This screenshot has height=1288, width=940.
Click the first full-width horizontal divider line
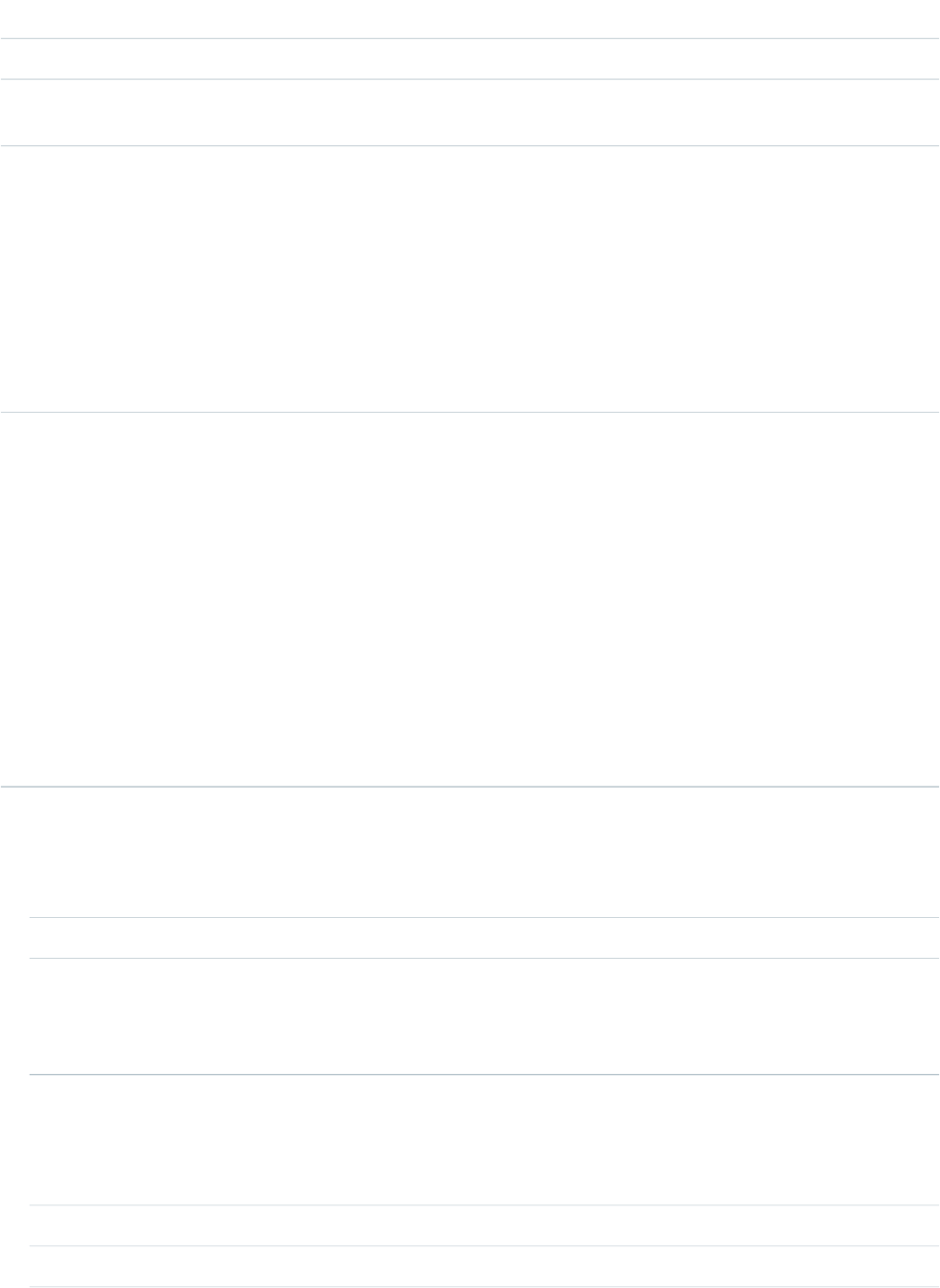(470, 39)
